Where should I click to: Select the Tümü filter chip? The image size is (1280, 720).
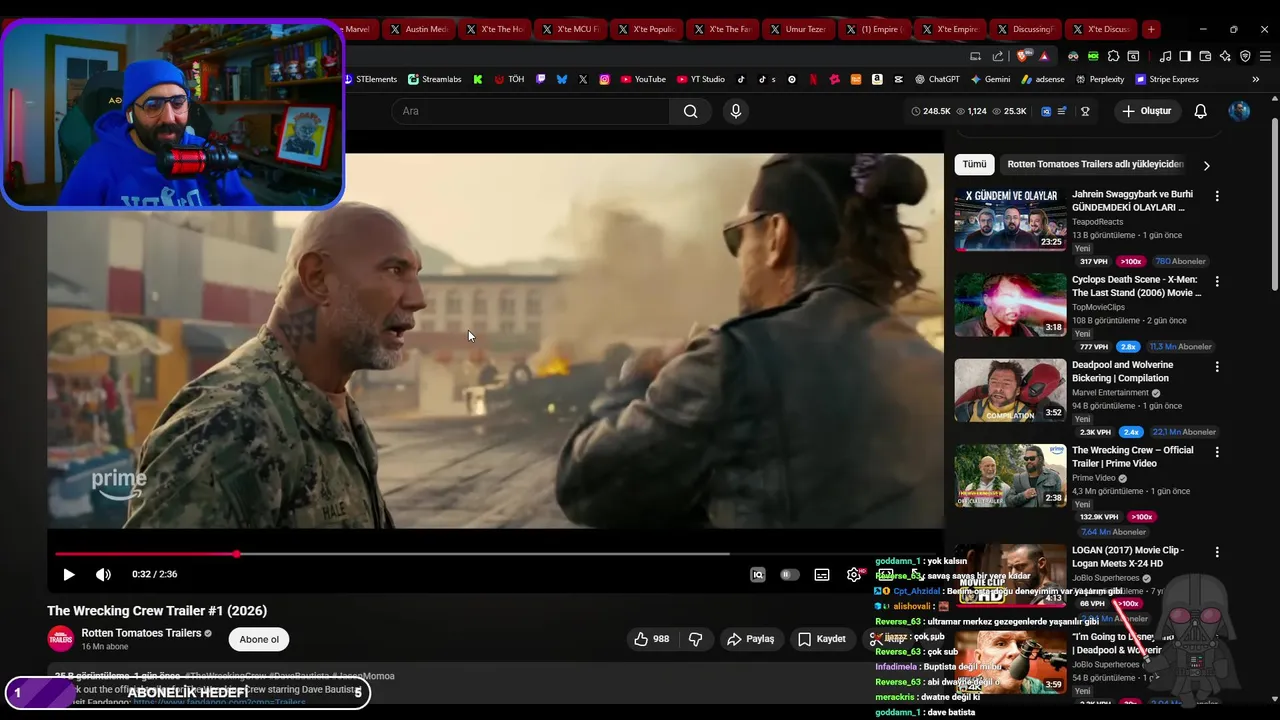[974, 164]
